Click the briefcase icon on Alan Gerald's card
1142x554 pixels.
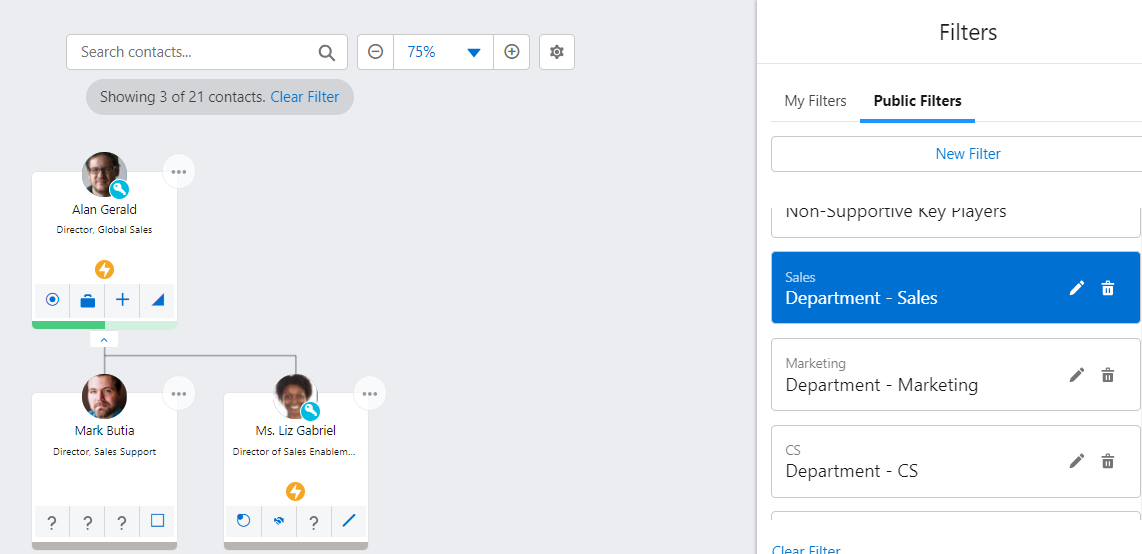tap(87, 300)
